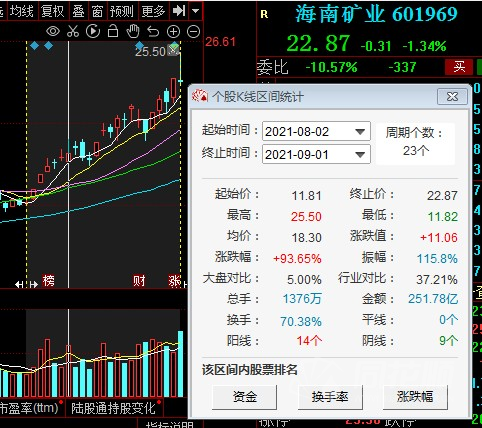Image resolution: width=482 pixels, height=428 pixels.
Task: Open the end date dropdown 2021-09-01
Action: point(316,154)
